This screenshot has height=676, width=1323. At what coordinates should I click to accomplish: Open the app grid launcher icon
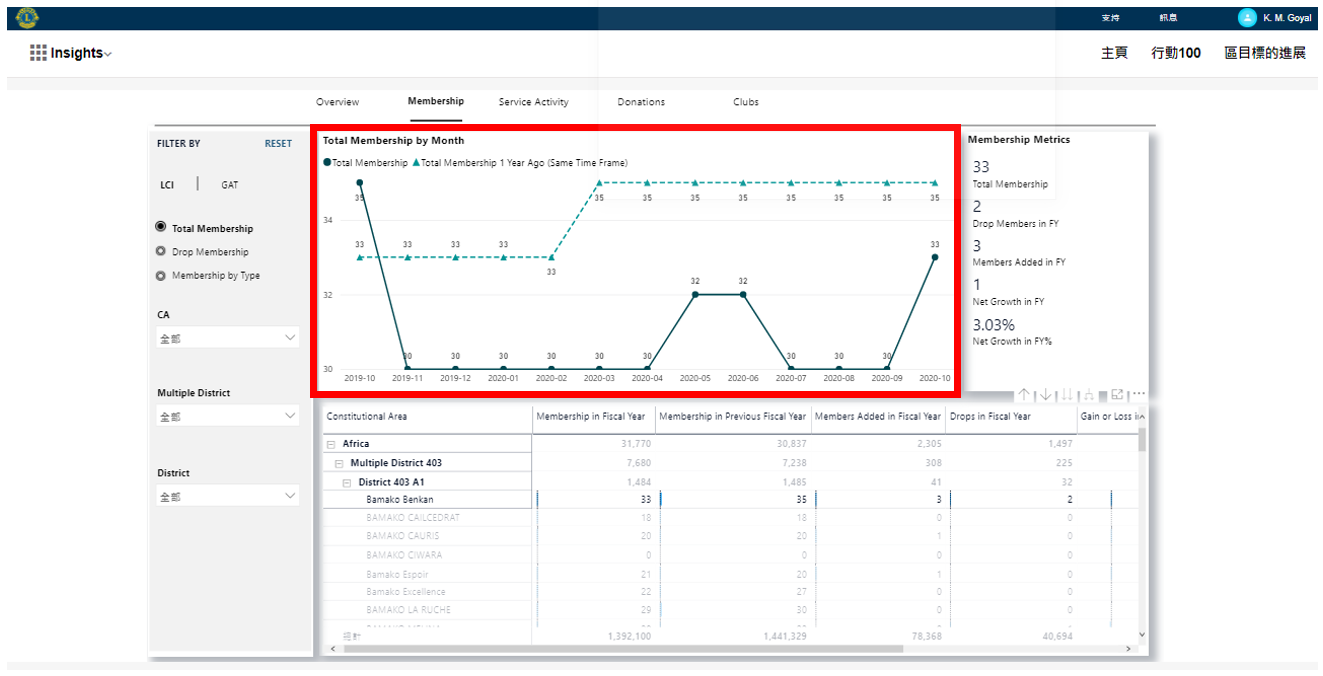[38, 53]
